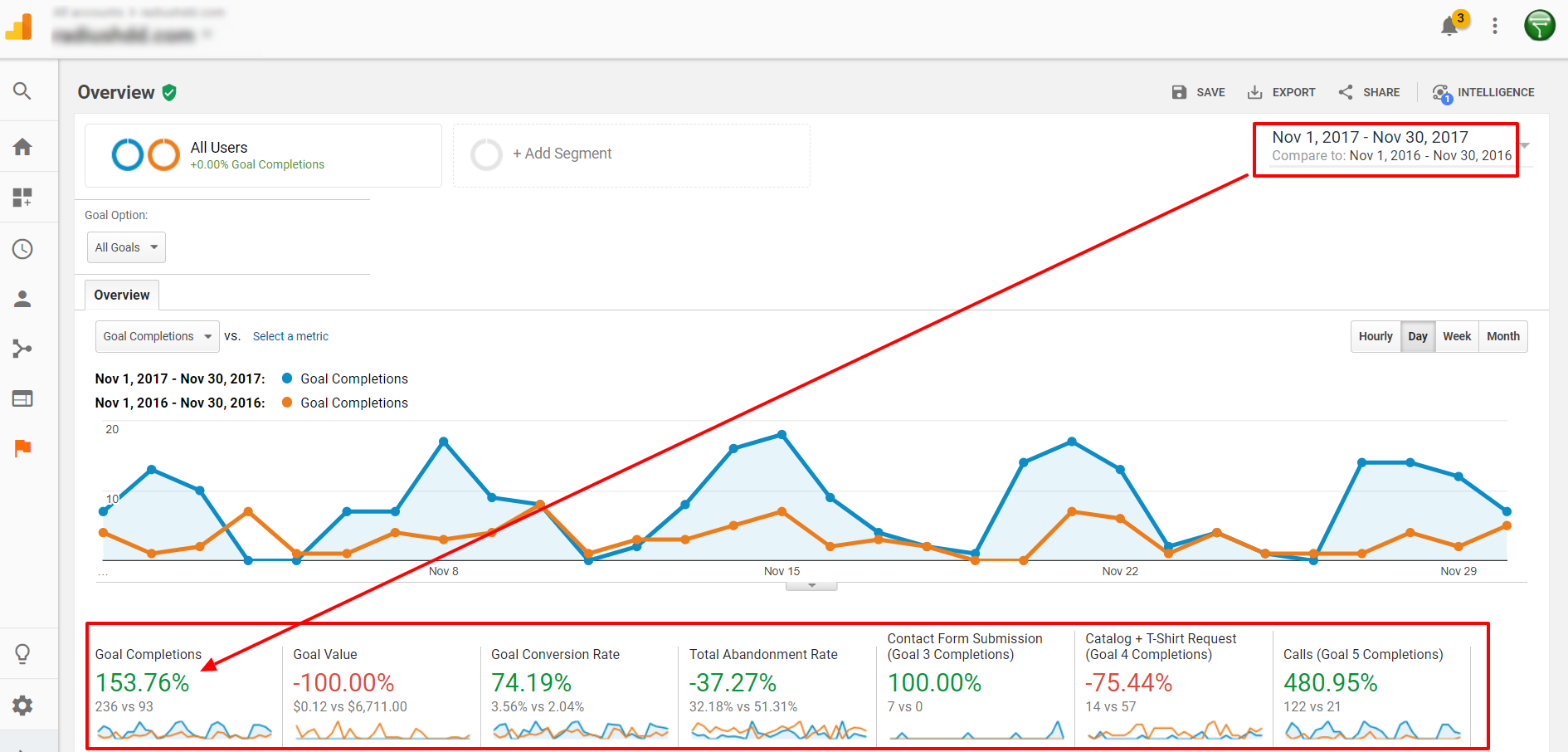
Task: Go to Home icon in sidebar
Action: tap(22, 147)
